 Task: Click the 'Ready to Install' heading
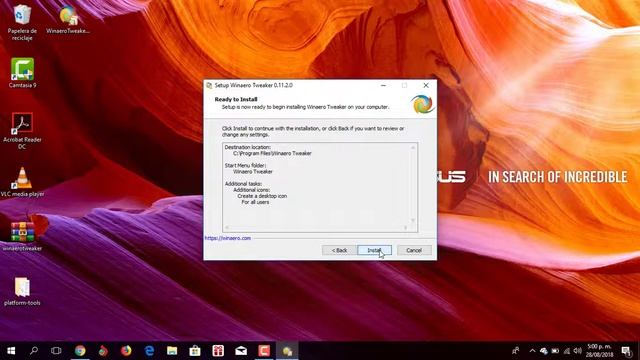point(236,99)
